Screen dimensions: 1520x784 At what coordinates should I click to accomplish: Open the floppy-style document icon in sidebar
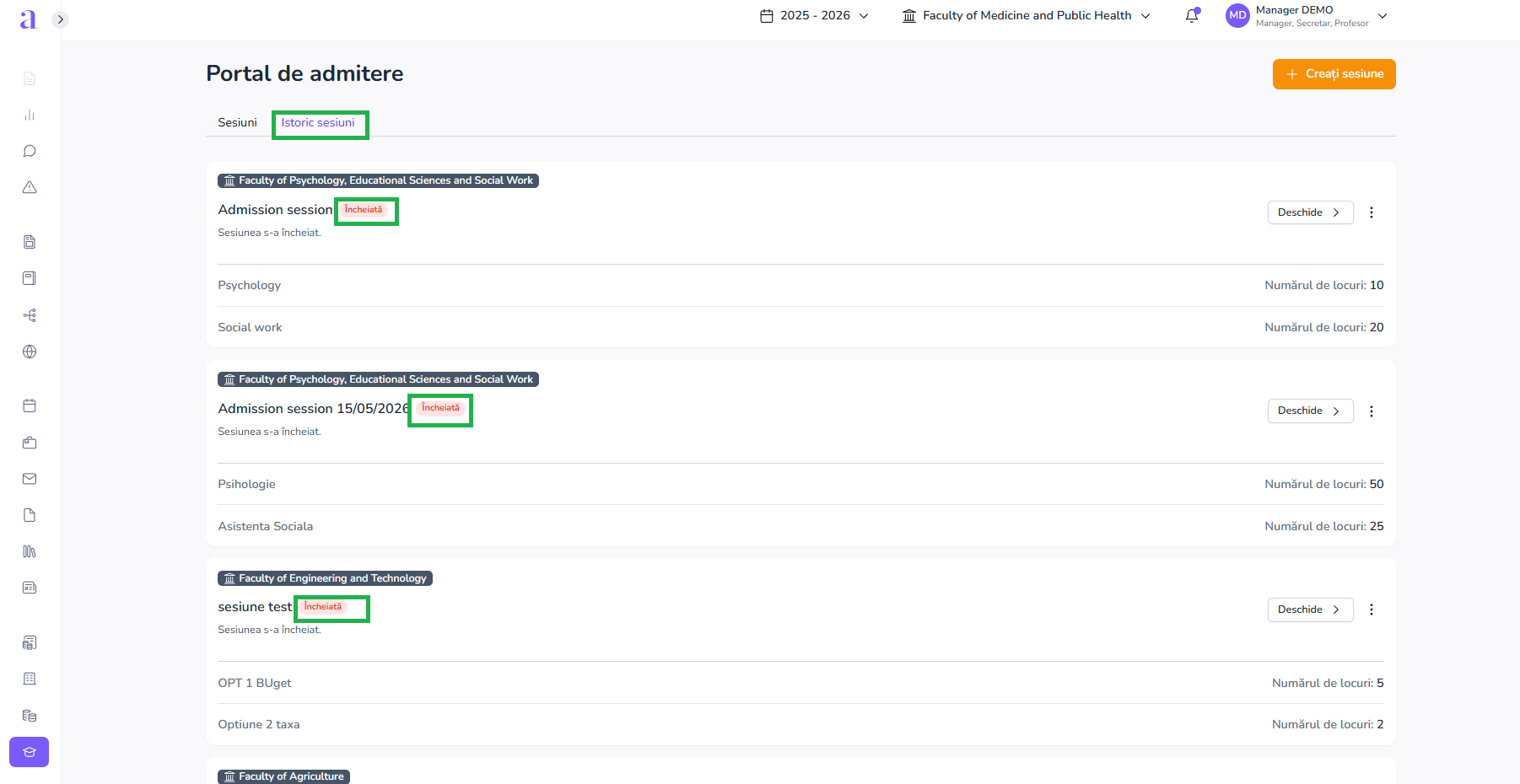pyautogui.click(x=30, y=242)
